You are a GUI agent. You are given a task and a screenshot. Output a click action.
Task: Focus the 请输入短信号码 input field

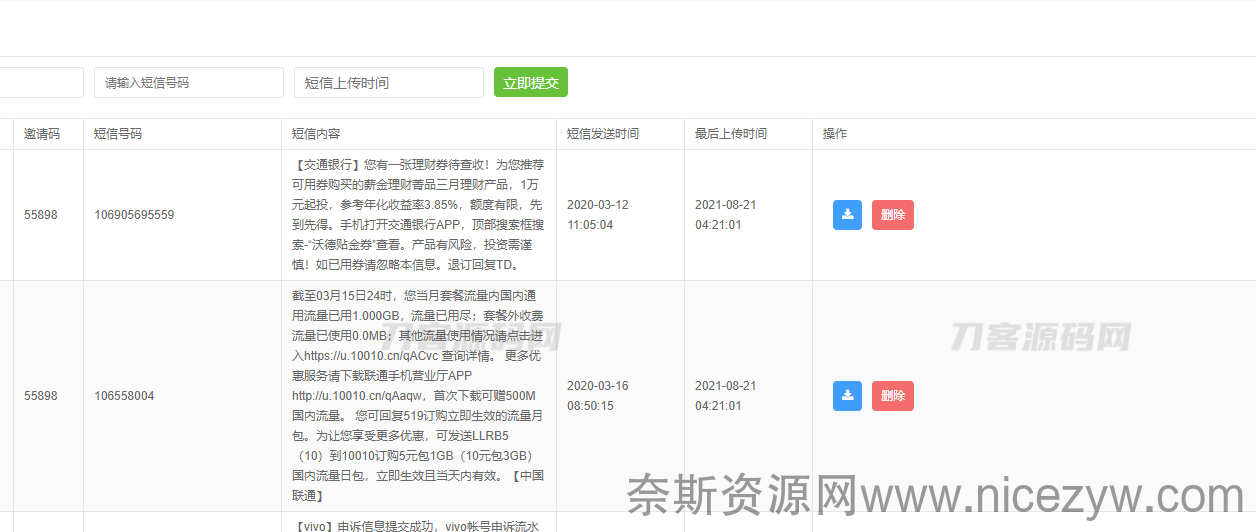pyautogui.click(x=189, y=82)
